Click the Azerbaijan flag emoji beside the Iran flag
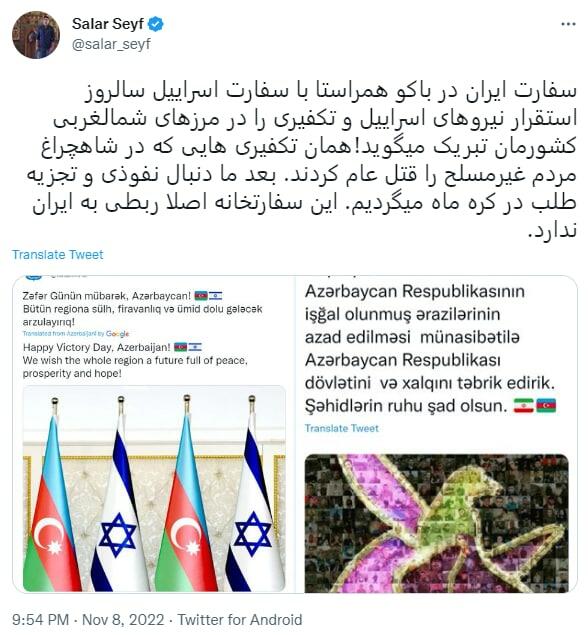 point(546,405)
